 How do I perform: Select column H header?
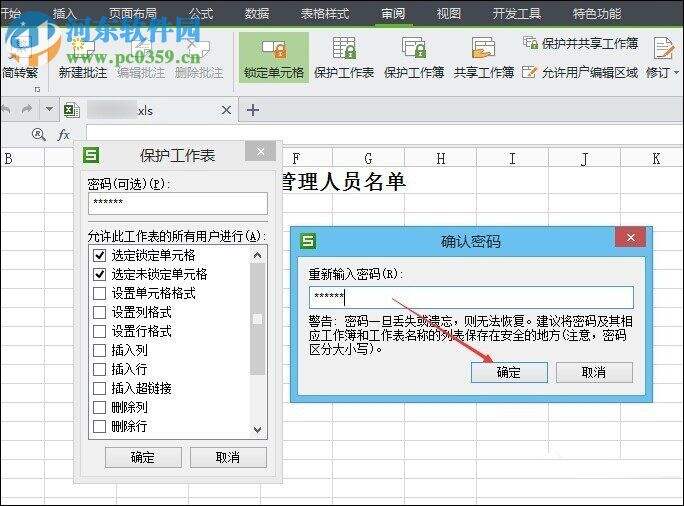click(441, 158)
